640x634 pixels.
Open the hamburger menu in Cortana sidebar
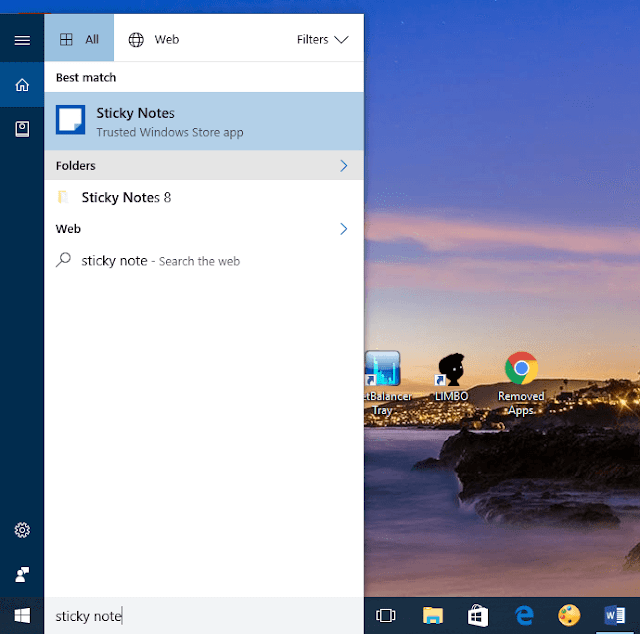[x=22, y=40]
